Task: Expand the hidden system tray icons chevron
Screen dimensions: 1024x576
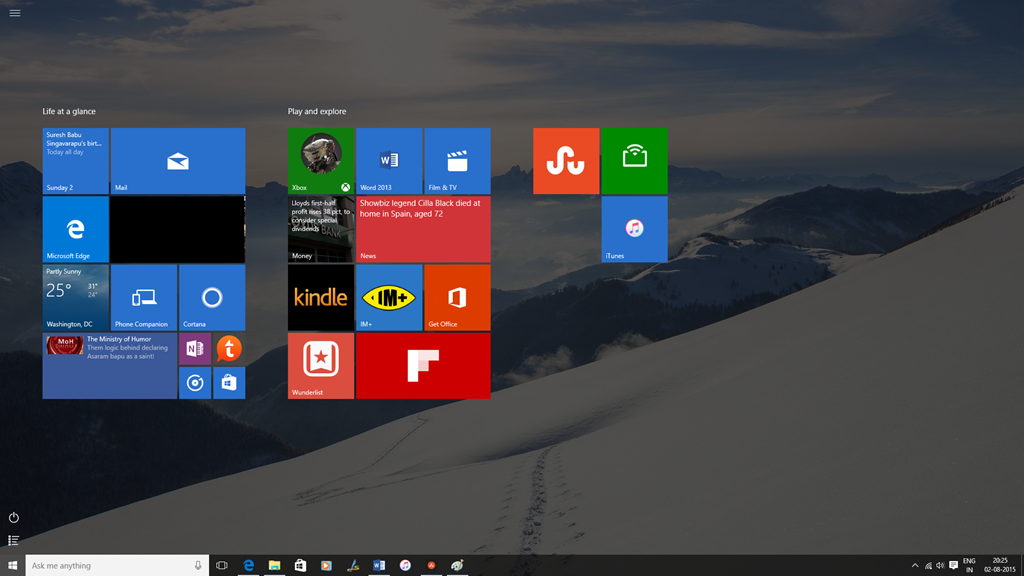Action: (x=915, y=566)
